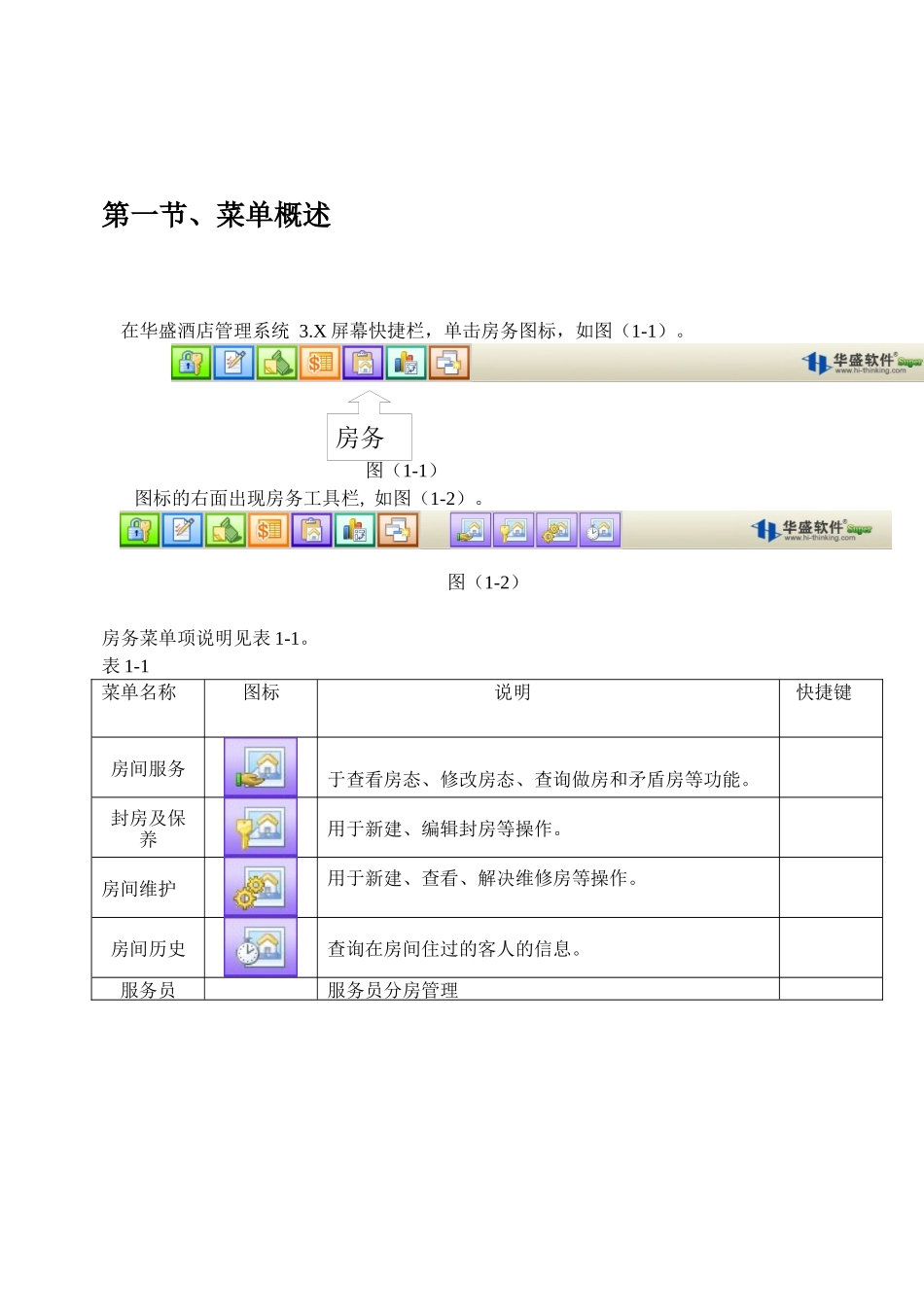Click the 菜单名称 column header
This screenshot has height=1305, width=924.
tap(139, 692)
